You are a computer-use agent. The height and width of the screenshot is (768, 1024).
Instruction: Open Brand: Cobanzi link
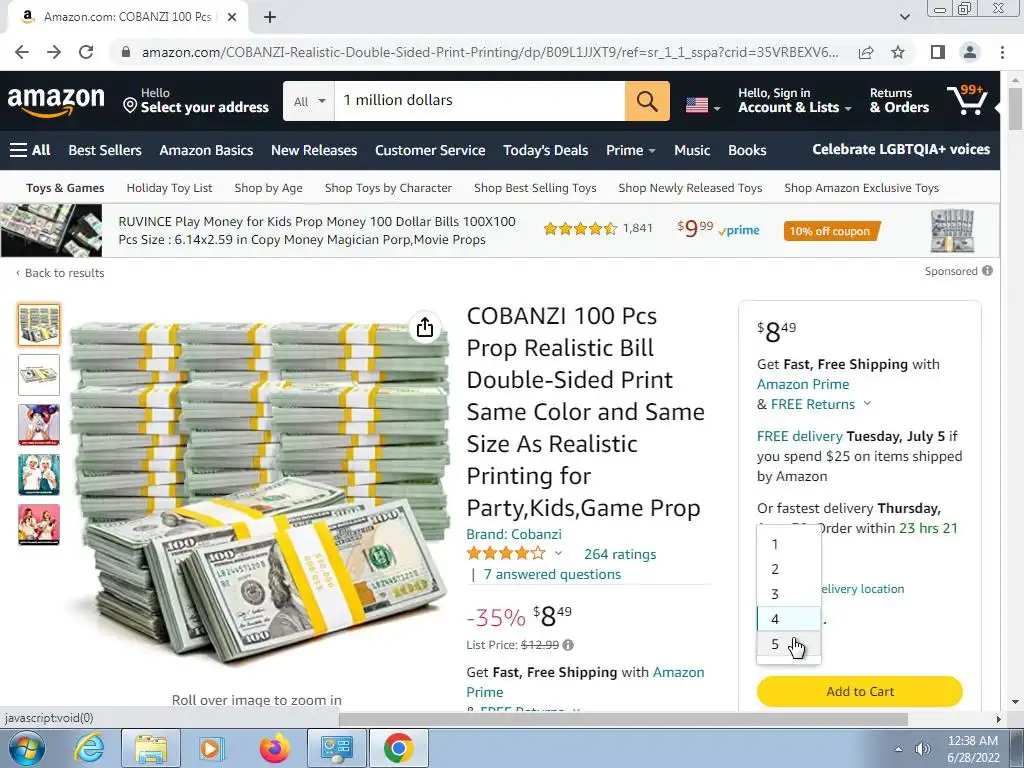514,534
